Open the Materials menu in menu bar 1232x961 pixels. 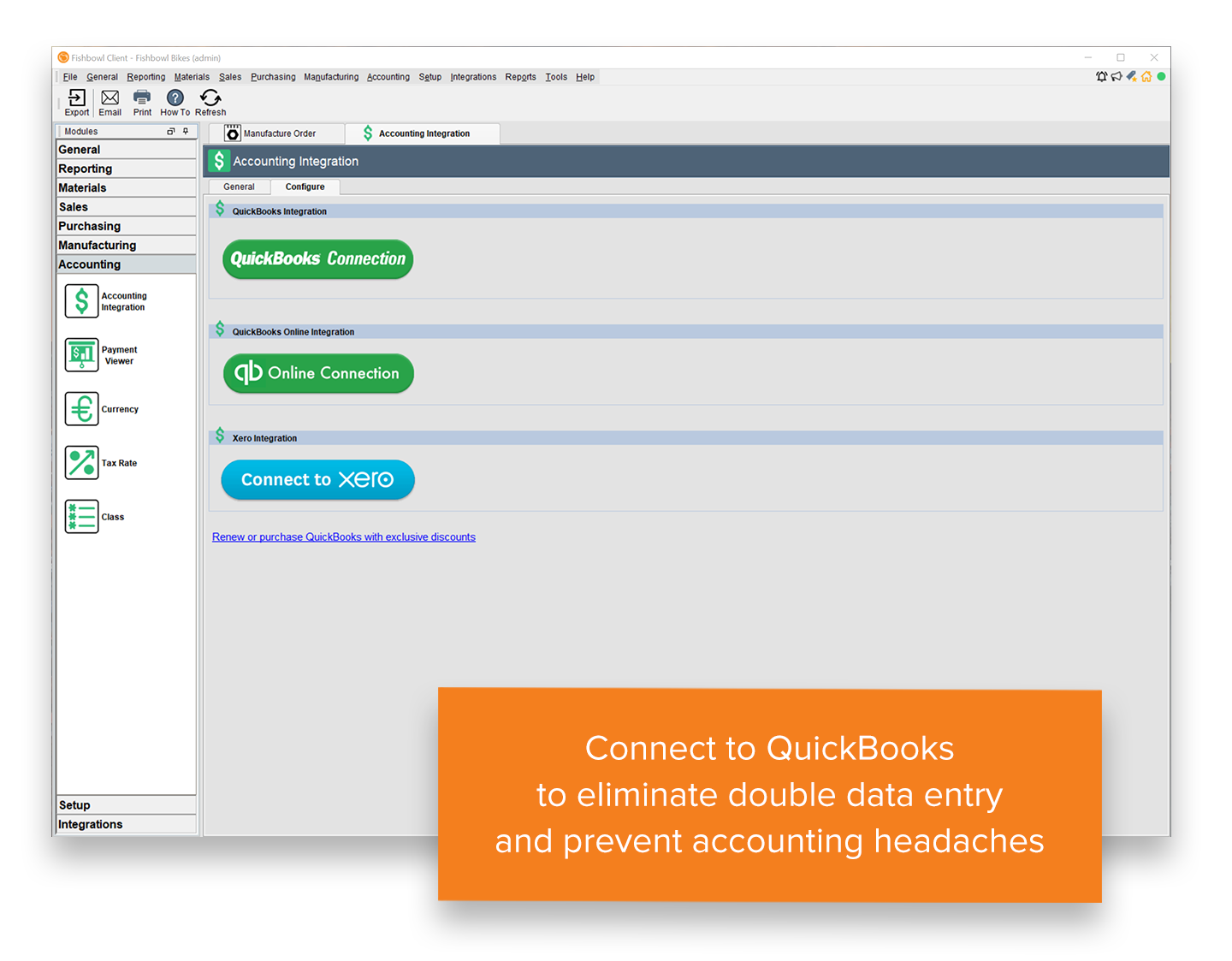coord(192,77)
